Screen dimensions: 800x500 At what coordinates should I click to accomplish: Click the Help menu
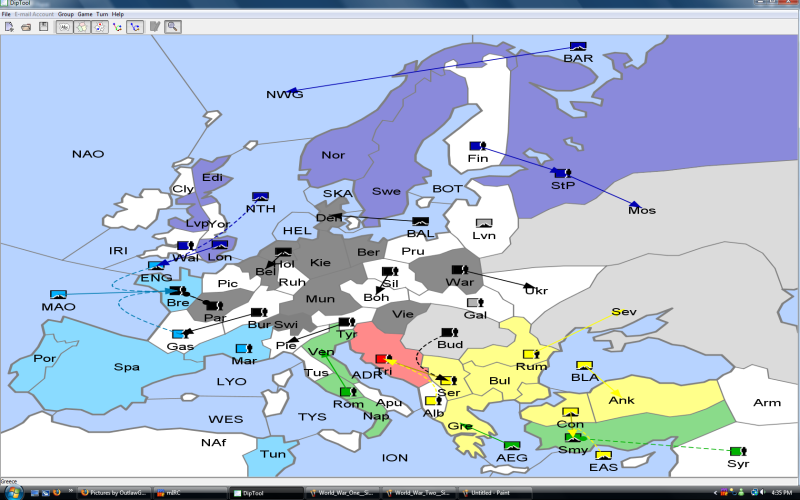coord(118,14)
